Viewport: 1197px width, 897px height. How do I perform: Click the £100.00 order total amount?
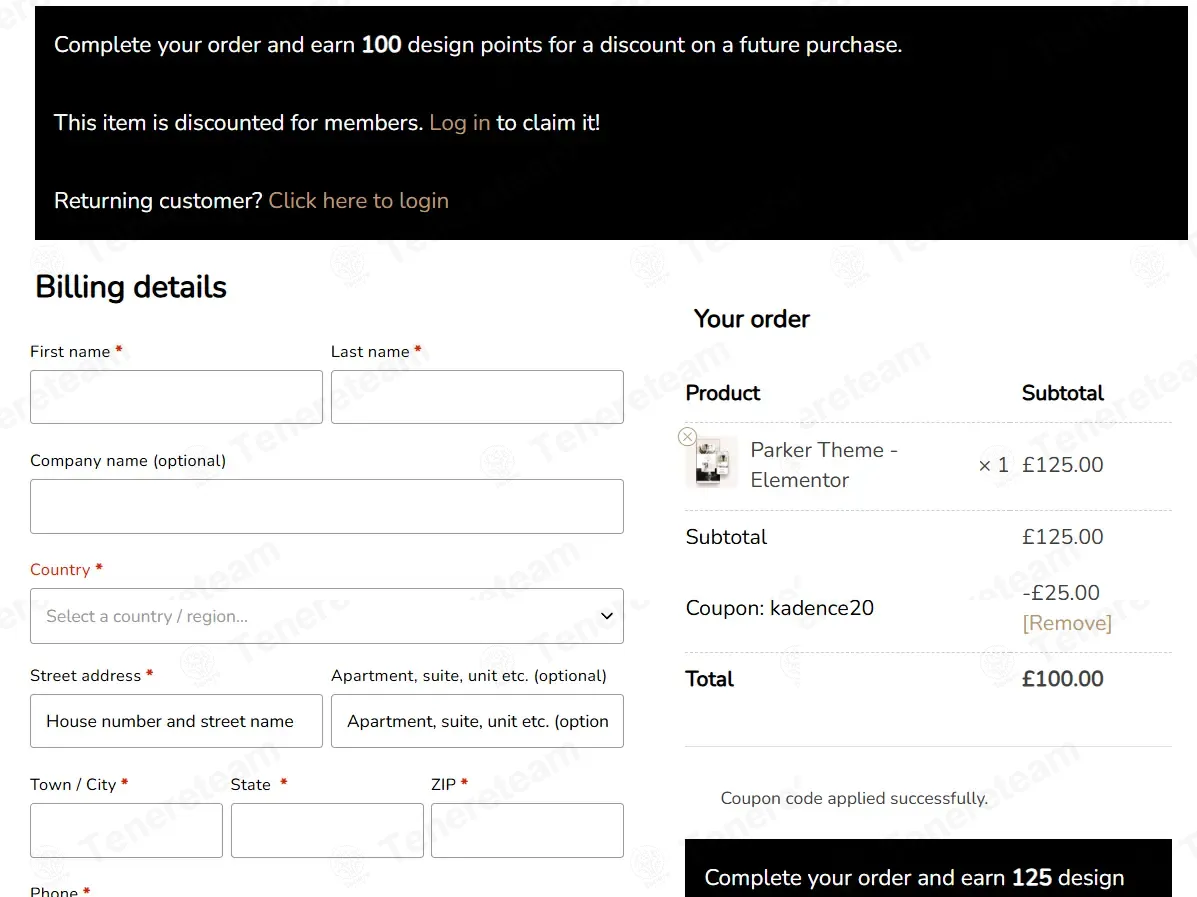pyautogui.click(x=1062, y=679)
